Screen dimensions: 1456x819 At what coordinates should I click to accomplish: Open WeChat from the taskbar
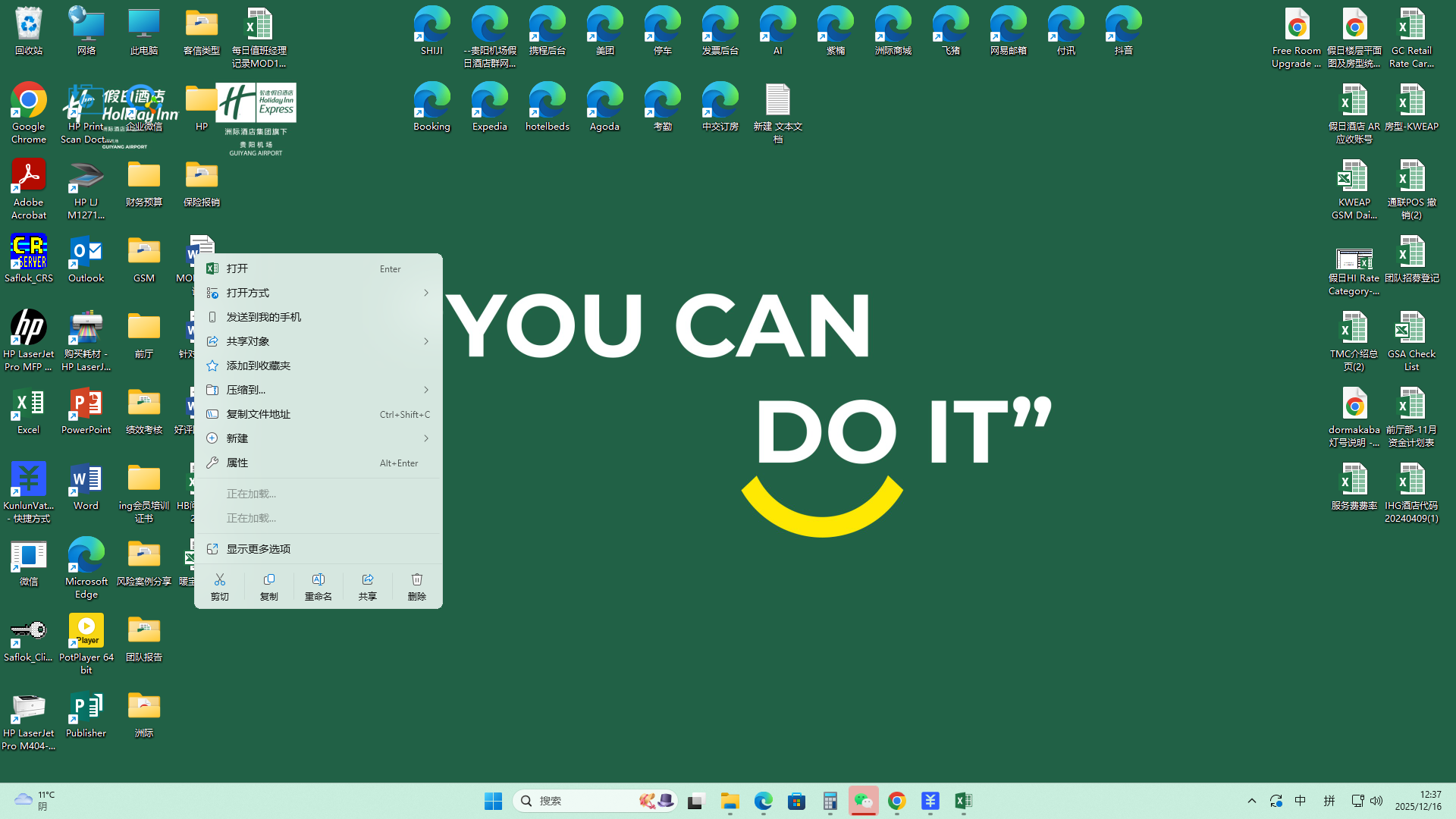pyautogui.click(x=863, y=801)
